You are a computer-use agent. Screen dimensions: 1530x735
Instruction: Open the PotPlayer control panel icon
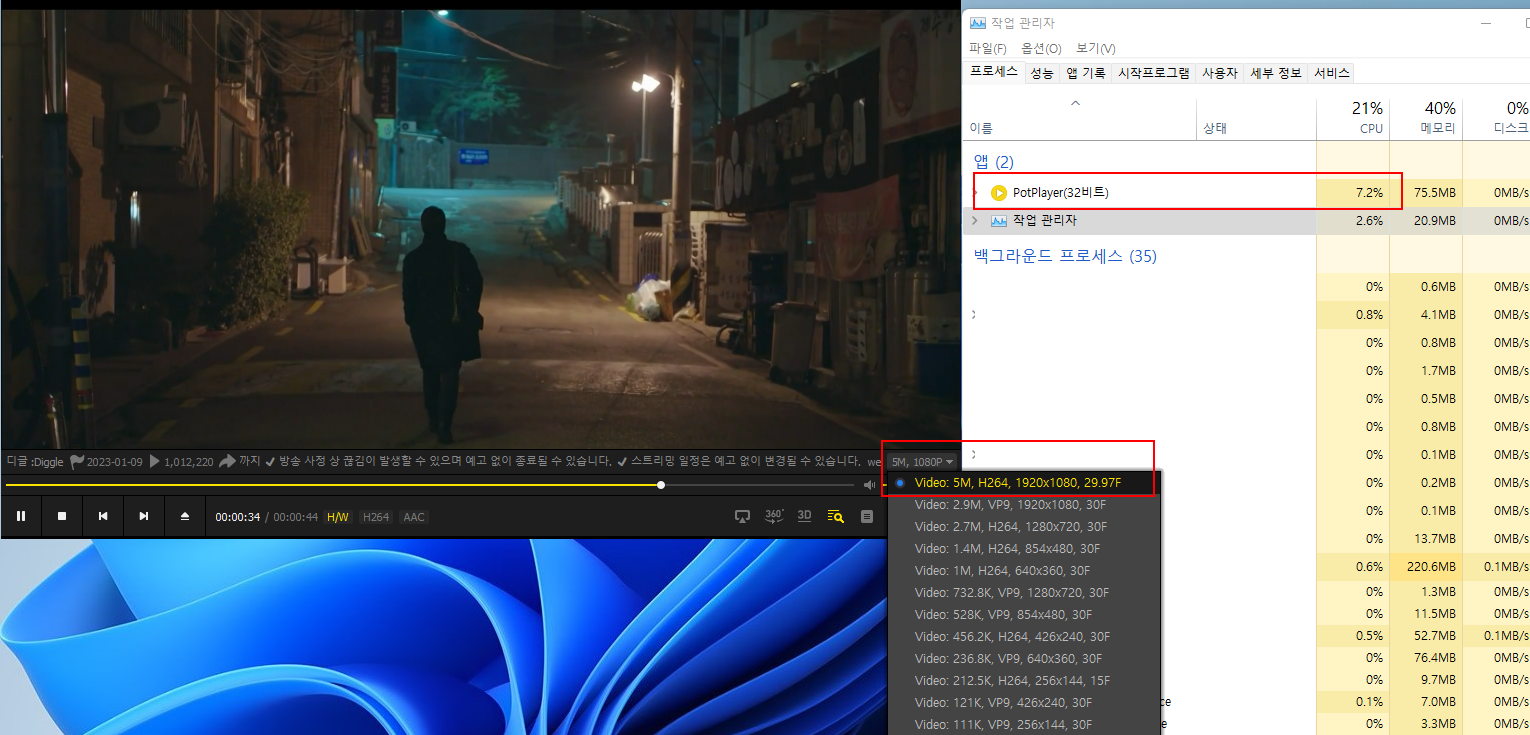(x=867, y=516)
